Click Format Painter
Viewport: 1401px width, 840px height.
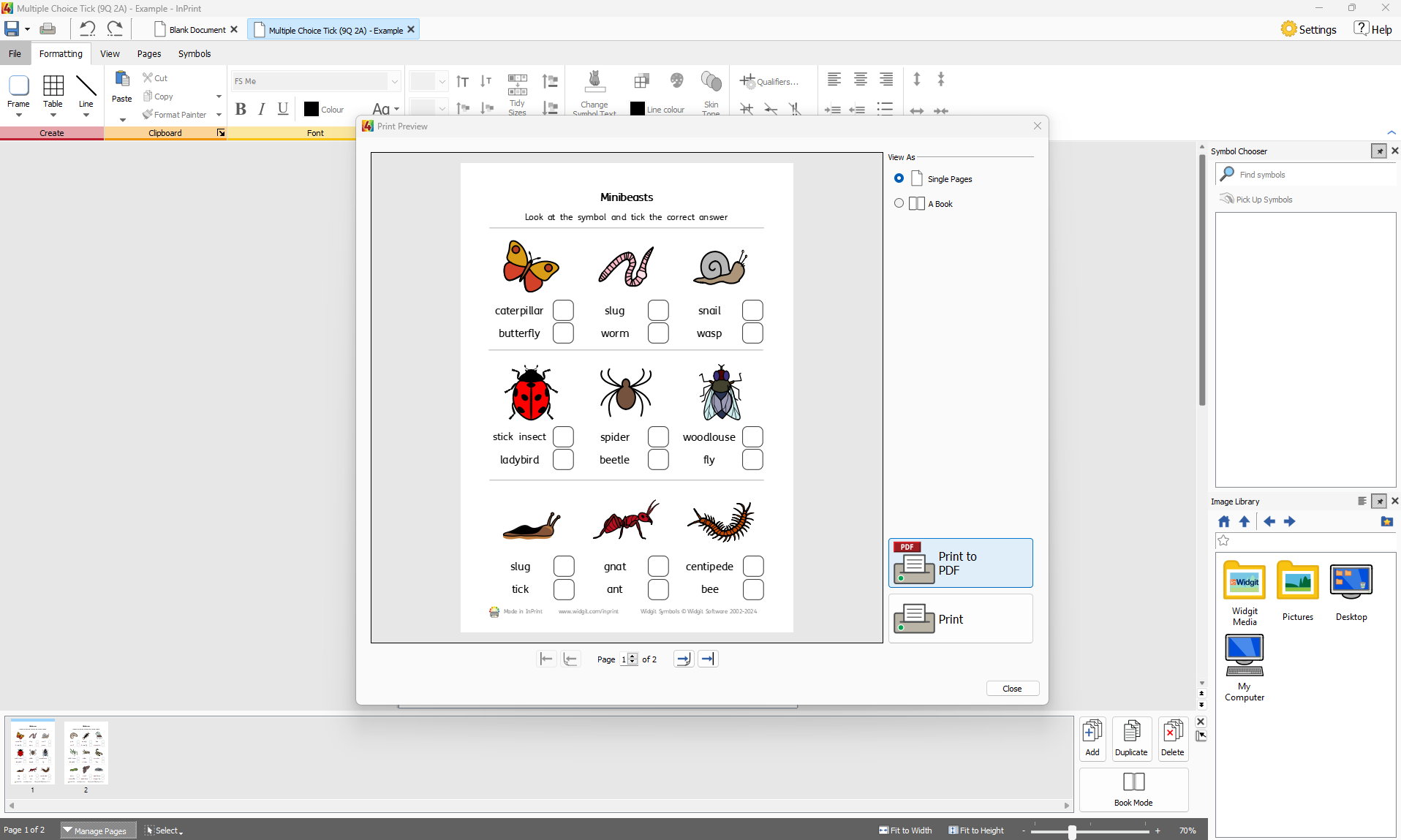[175, 115]
